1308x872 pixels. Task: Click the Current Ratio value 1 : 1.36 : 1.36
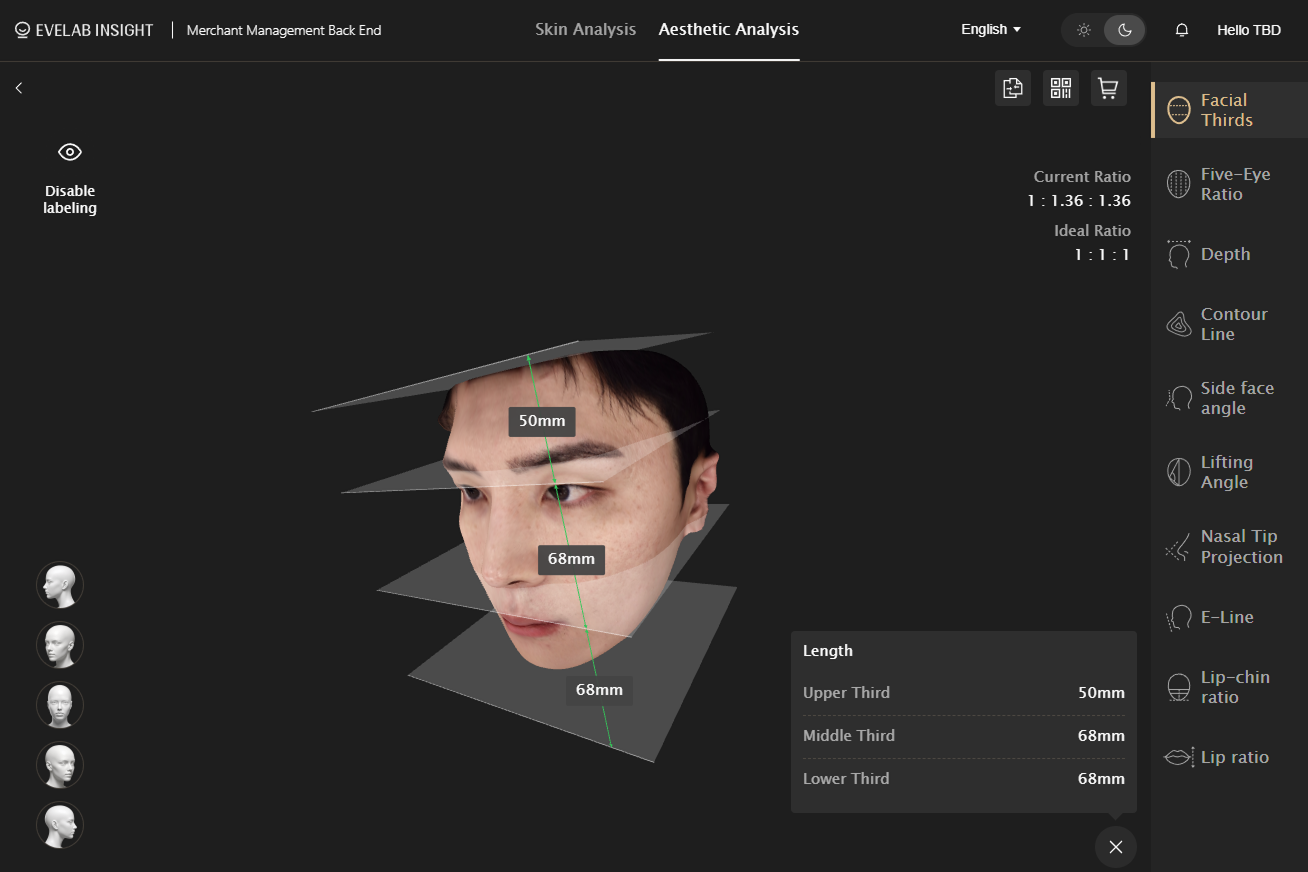tap(1079, 201)
